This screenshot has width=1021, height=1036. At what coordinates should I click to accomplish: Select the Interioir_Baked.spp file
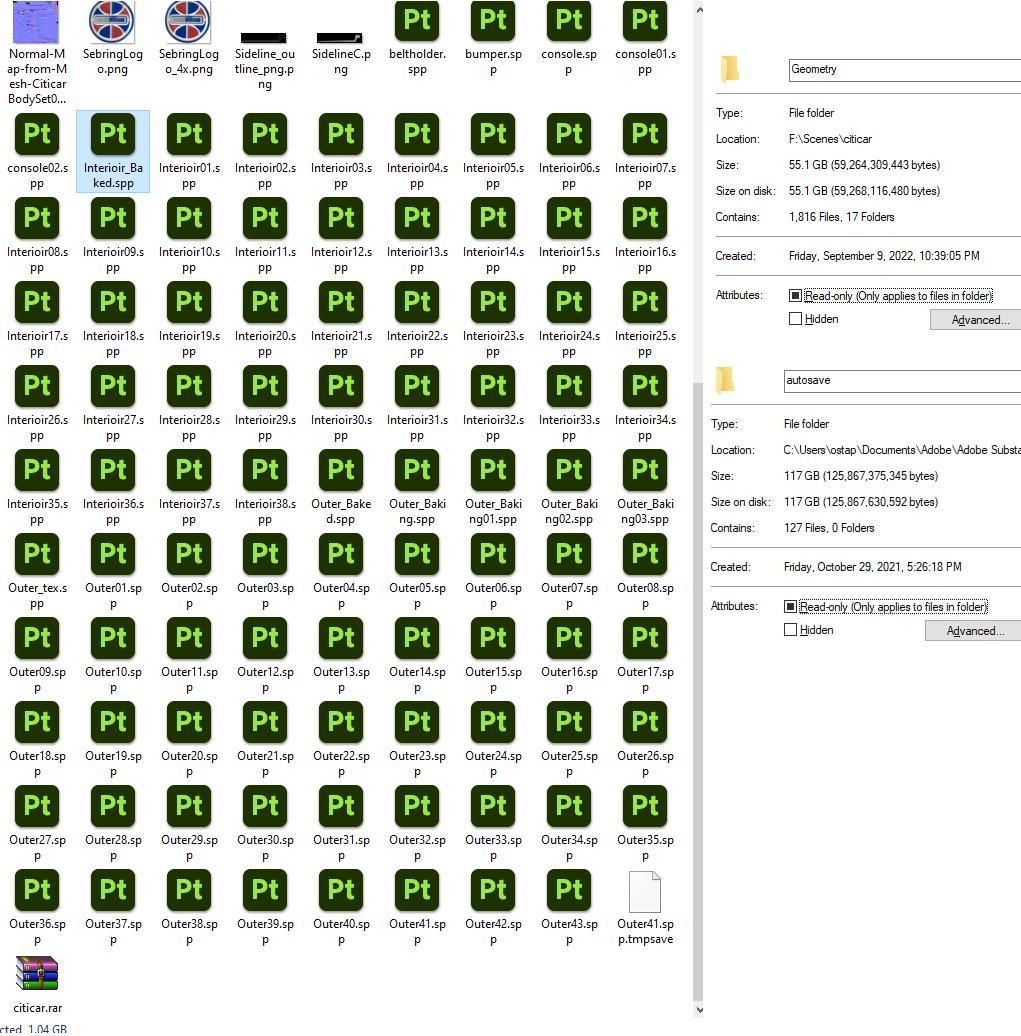[113, 151]
